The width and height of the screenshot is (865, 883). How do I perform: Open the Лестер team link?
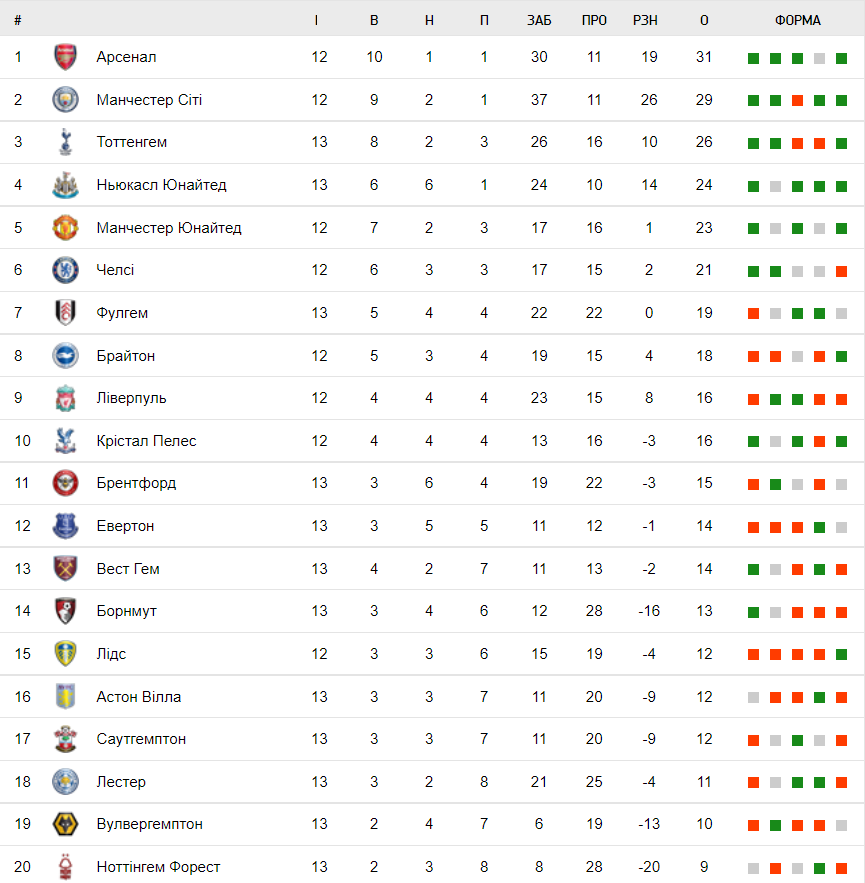[x=121, y=782]
